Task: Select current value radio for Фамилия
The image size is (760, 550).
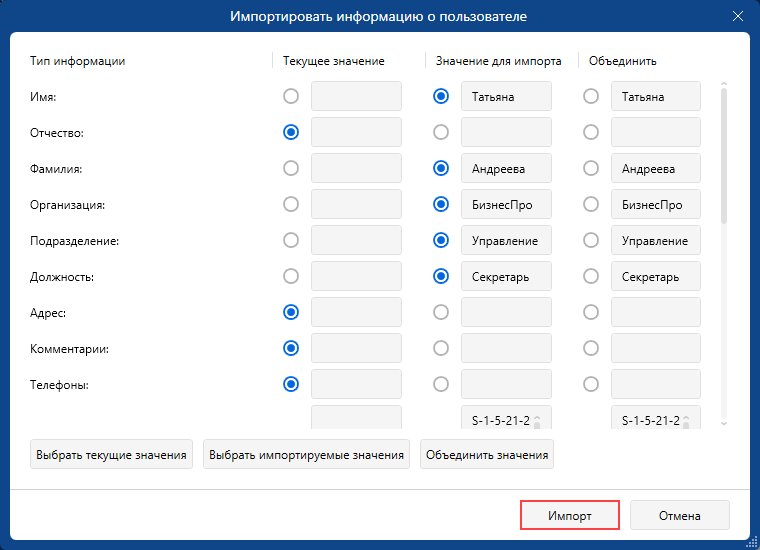Action: [x=291, y=168]
